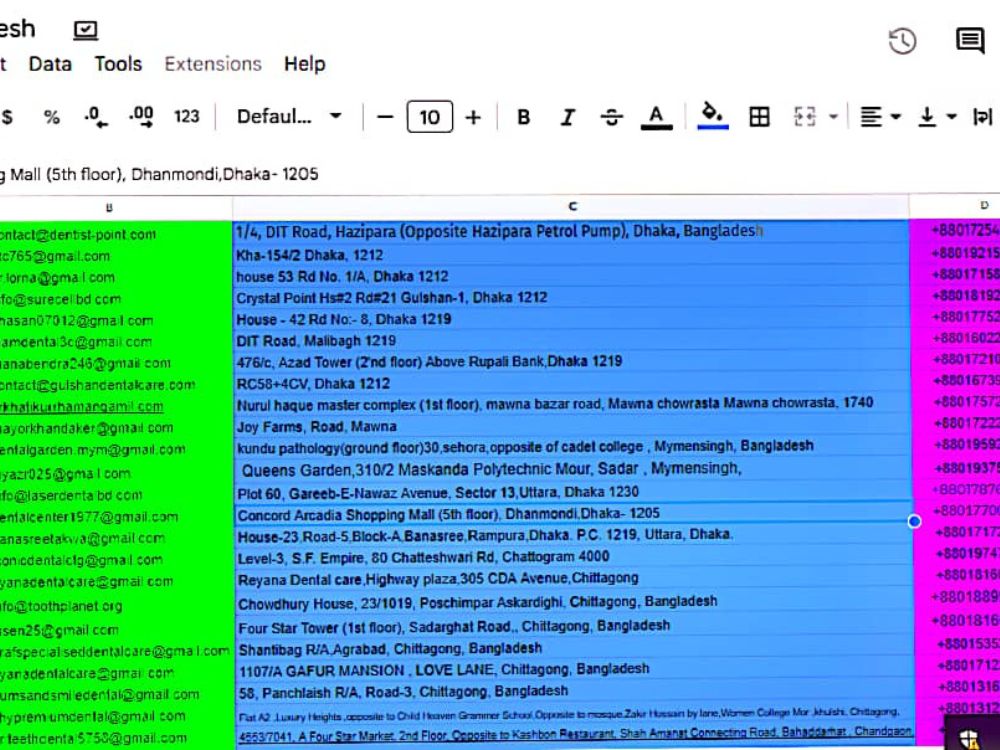
Task: Select email cell 'dentalgarden.mym@gmail.com'
Action: point(116,450)
